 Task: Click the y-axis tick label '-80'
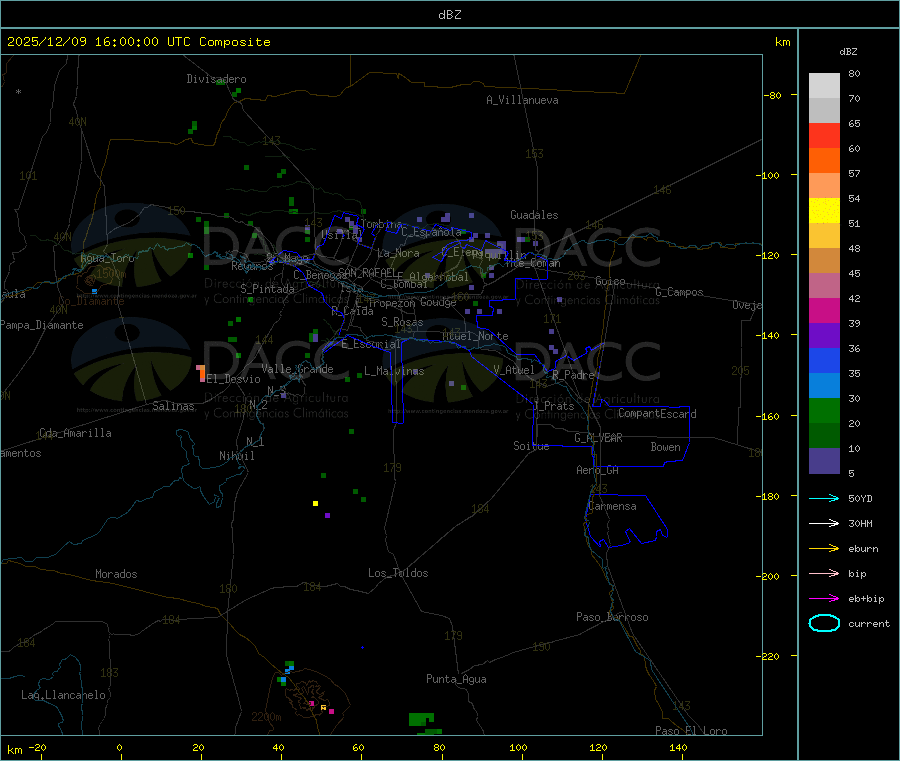point(773,95)
